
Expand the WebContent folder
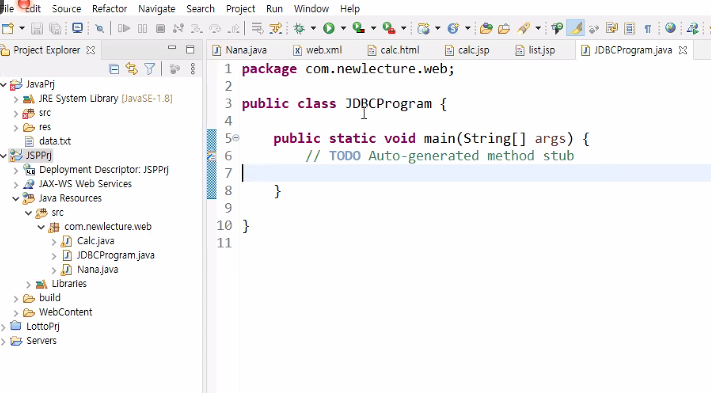[x=16, y=312]
